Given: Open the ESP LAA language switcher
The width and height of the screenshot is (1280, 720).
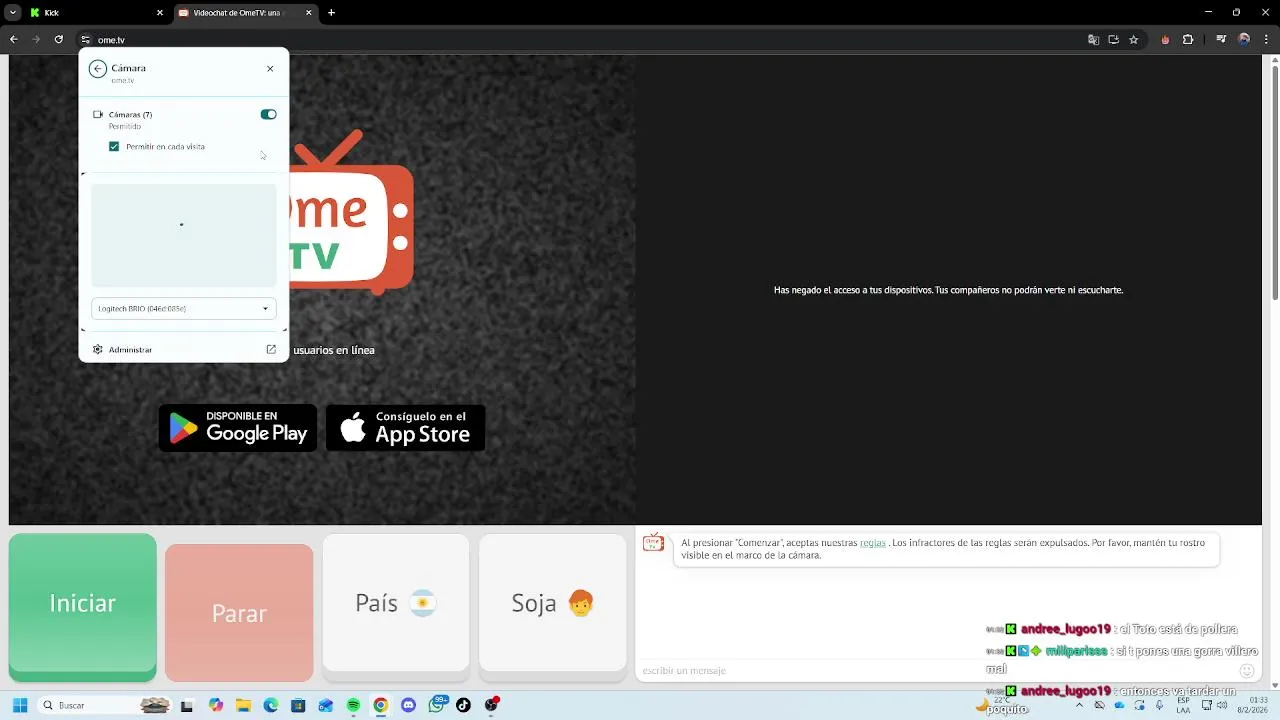Looking at the screenshot, I should [x=1184, y=705].
